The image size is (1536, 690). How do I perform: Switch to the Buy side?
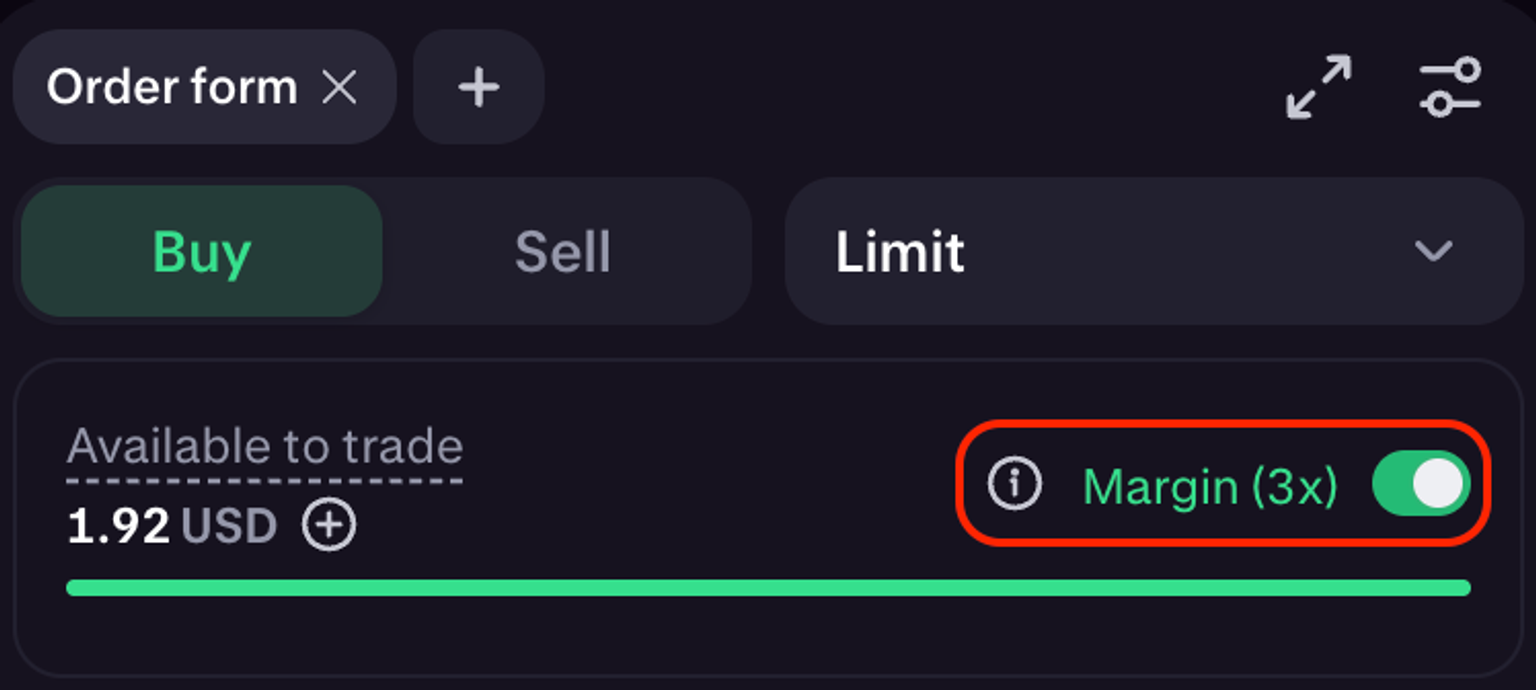point(201,251)
